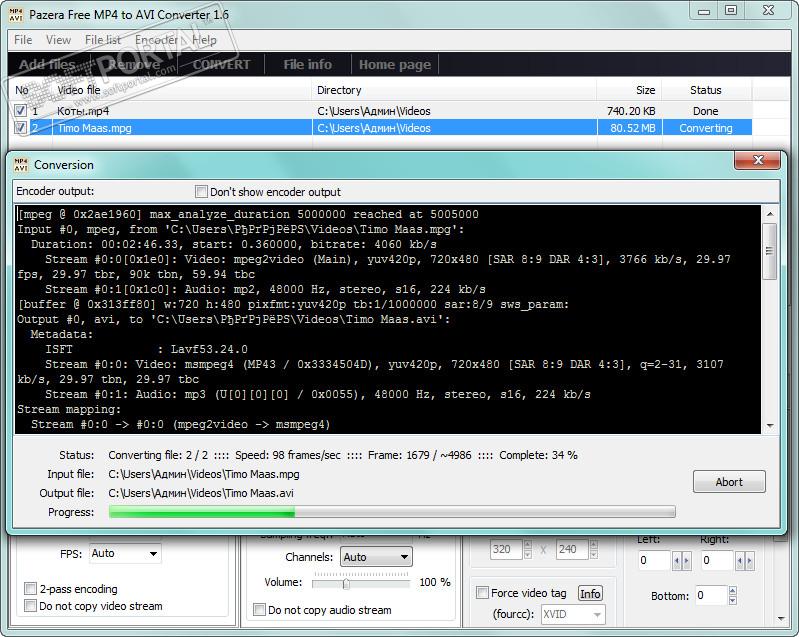799x637 pixels.
Task: Close the Conversion dialog with red X
Action: [757, 161]
